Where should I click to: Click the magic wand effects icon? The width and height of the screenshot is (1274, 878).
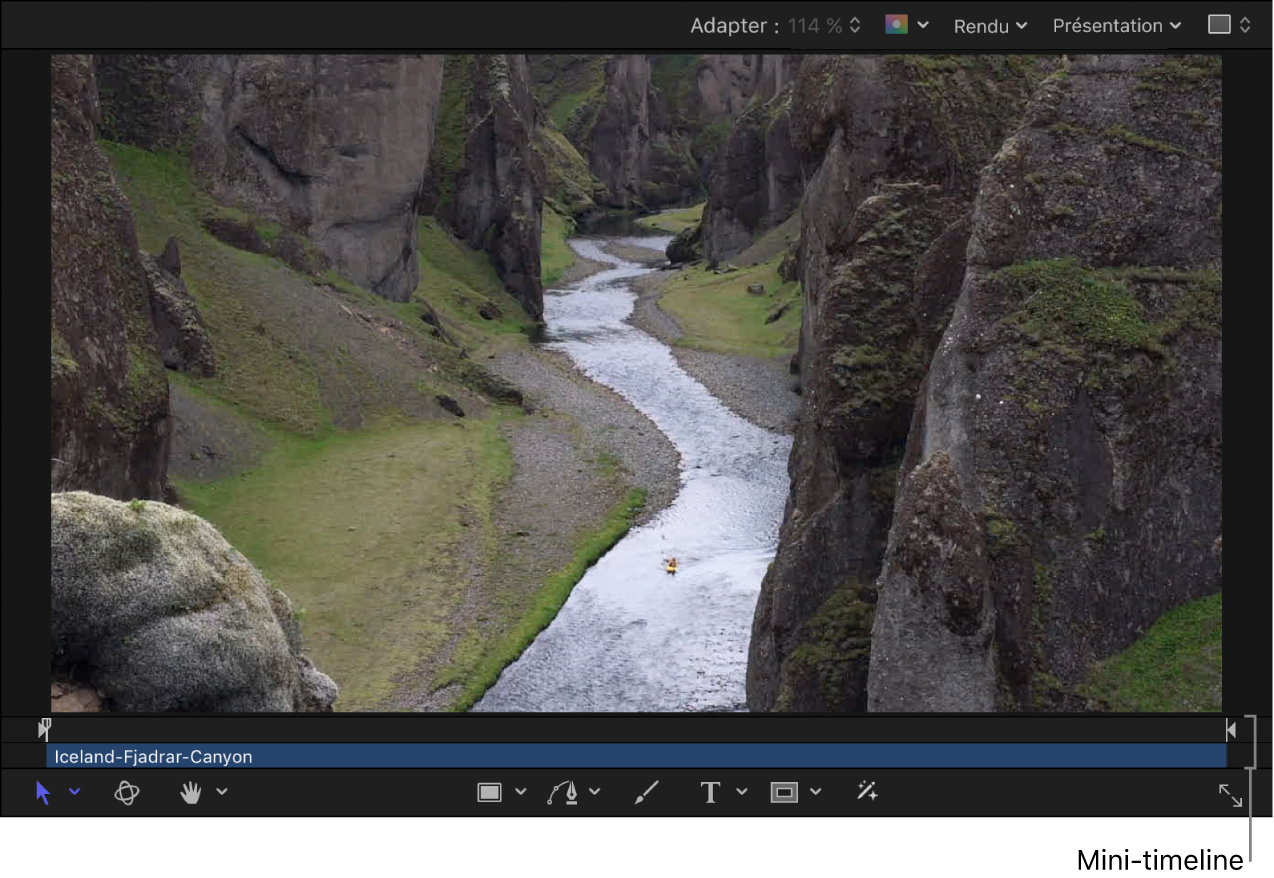pyautogui.click(x=867, y=792)
